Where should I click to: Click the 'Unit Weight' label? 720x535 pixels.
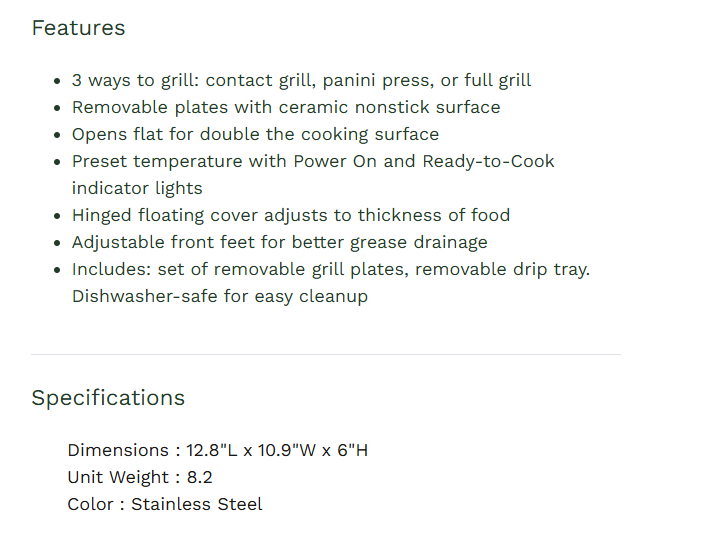[118, 477]
